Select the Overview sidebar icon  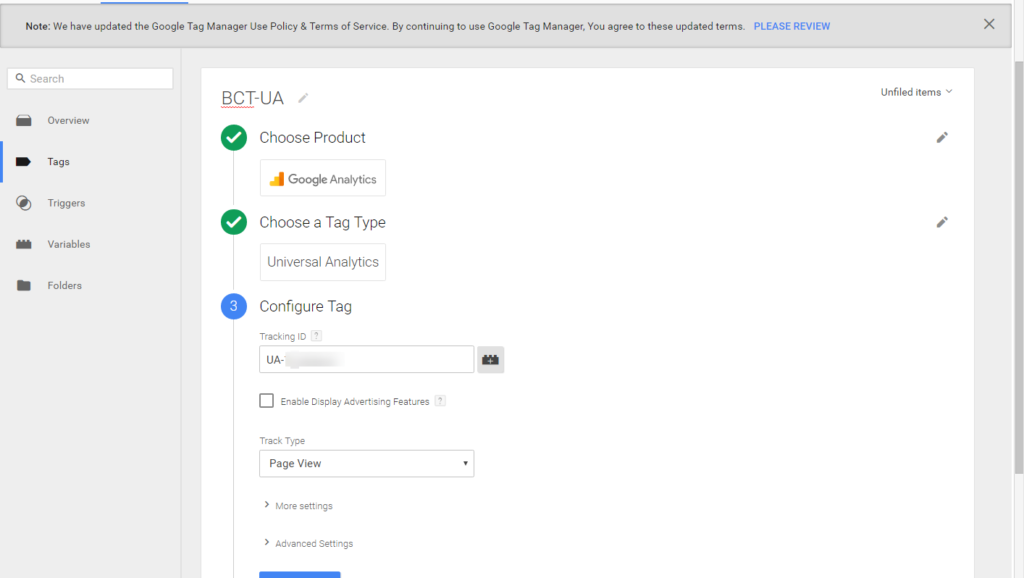pyautogui.click(x=24, y=119)
